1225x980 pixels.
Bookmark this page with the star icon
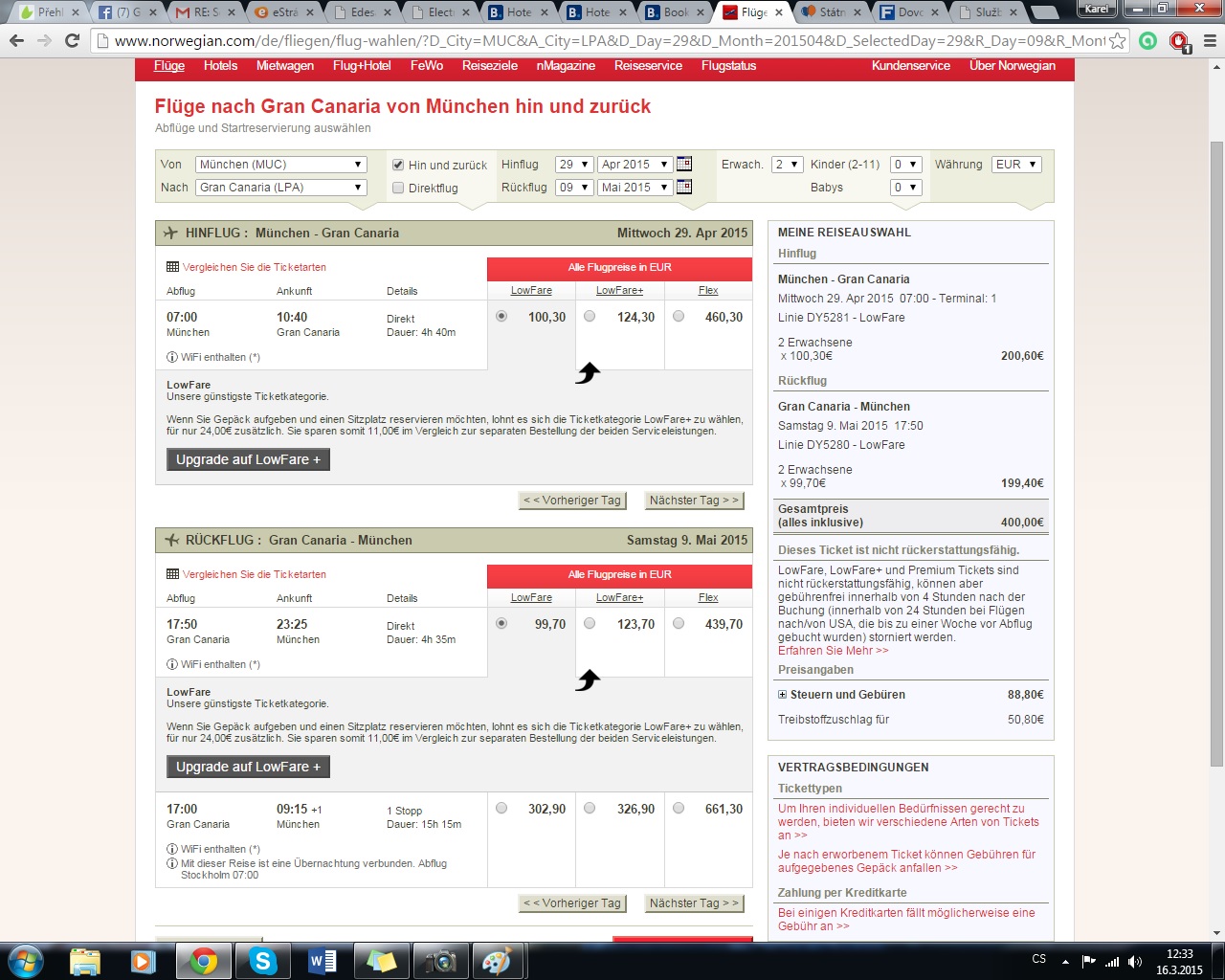click(x=1117, y=41)
